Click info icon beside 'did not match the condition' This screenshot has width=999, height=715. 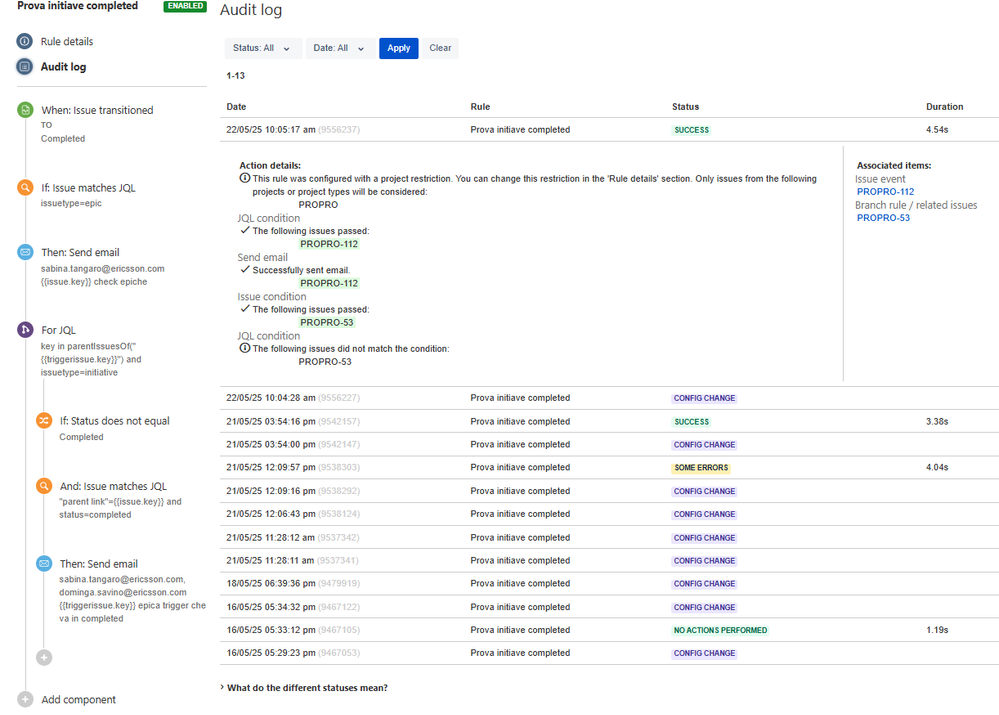(x=245, y=348)
